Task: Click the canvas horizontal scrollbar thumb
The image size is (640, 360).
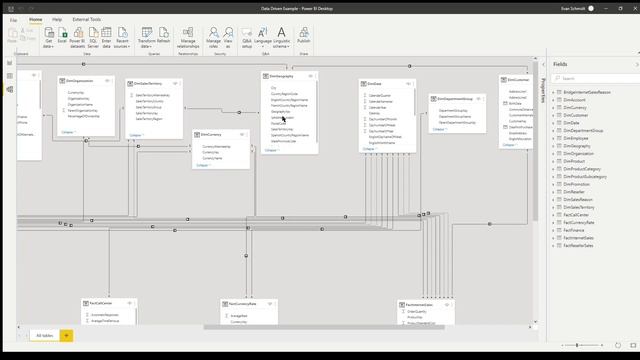Action: tap(324, 327)
